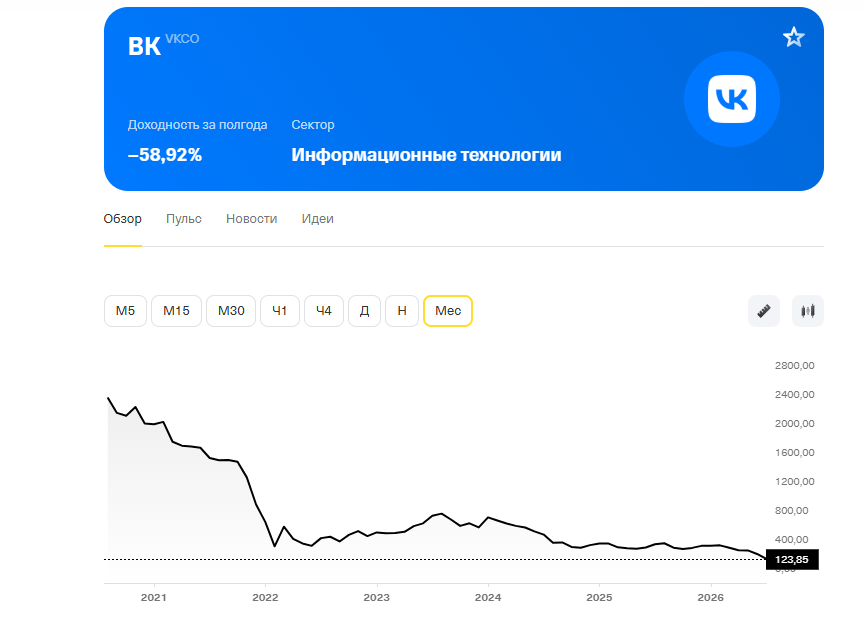Select the M30 timeframe
Viewport: 863px width, 626px height.
(x=231, y=311)
